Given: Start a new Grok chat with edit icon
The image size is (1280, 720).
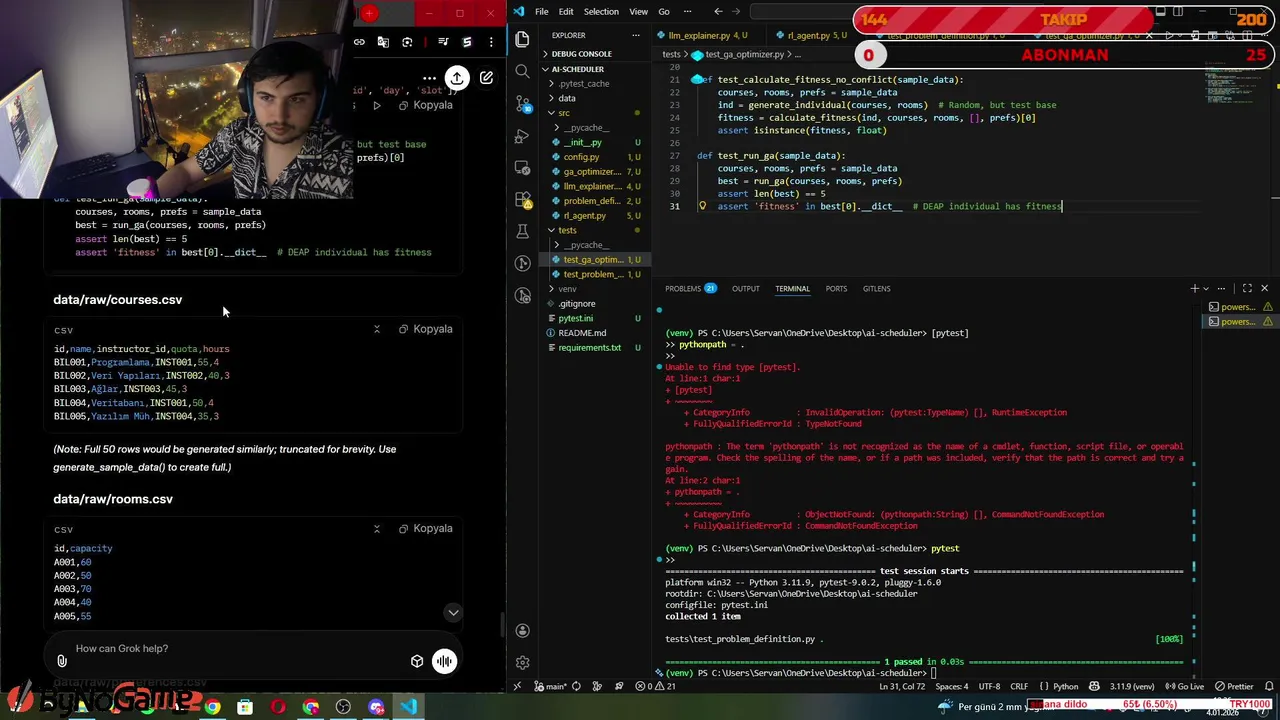Looking at the screenshot, I should coord(486,78).
